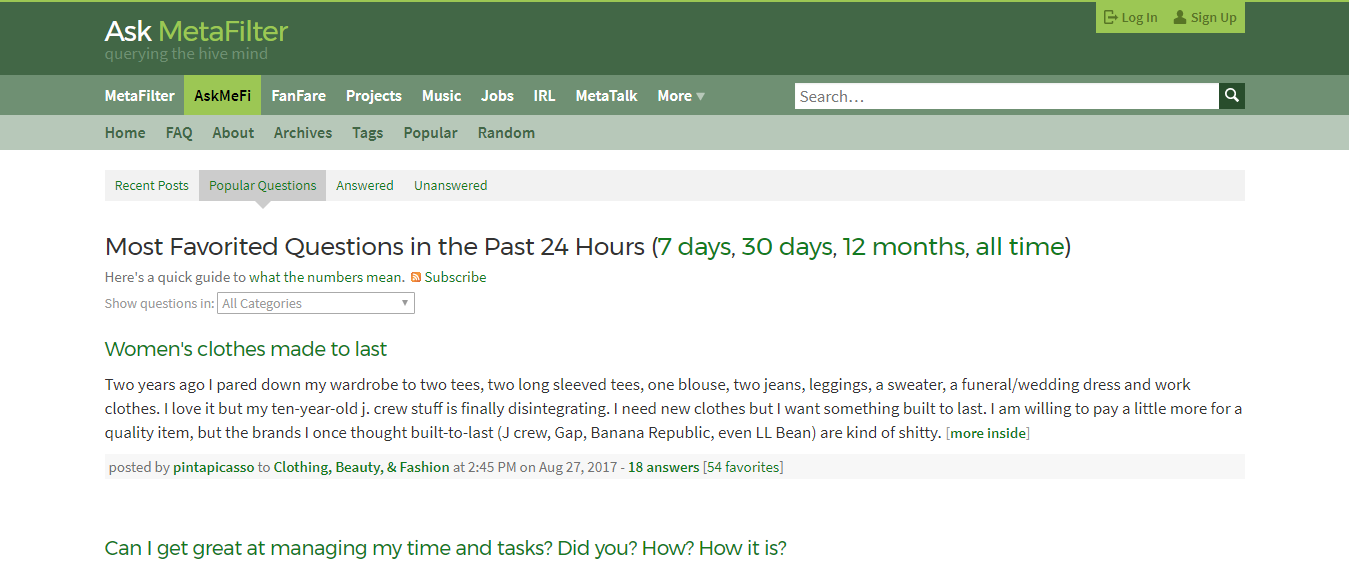This screenshot has height=572, width=1349.
Task: Click the Sign Up button
Action: [x=1205, y=17]
